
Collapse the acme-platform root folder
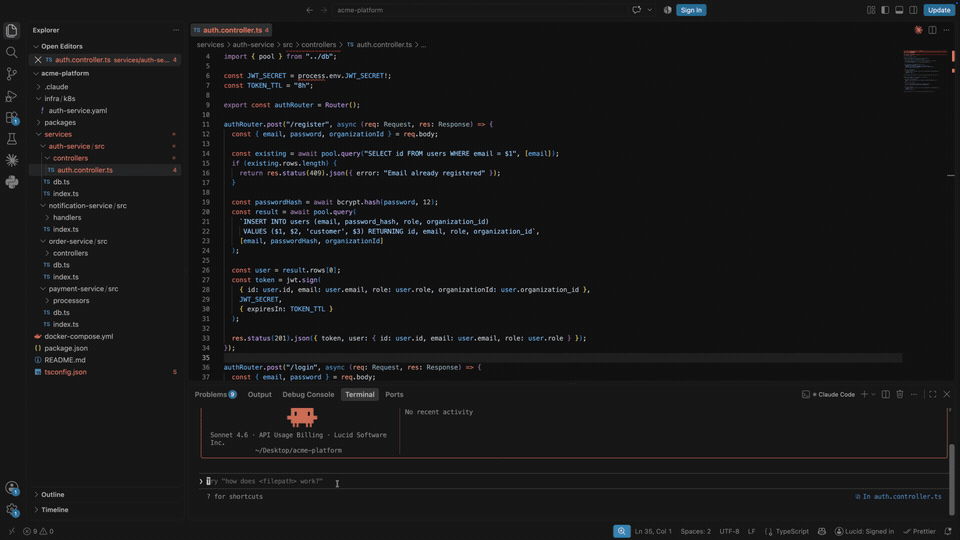[x=64, y=73]
